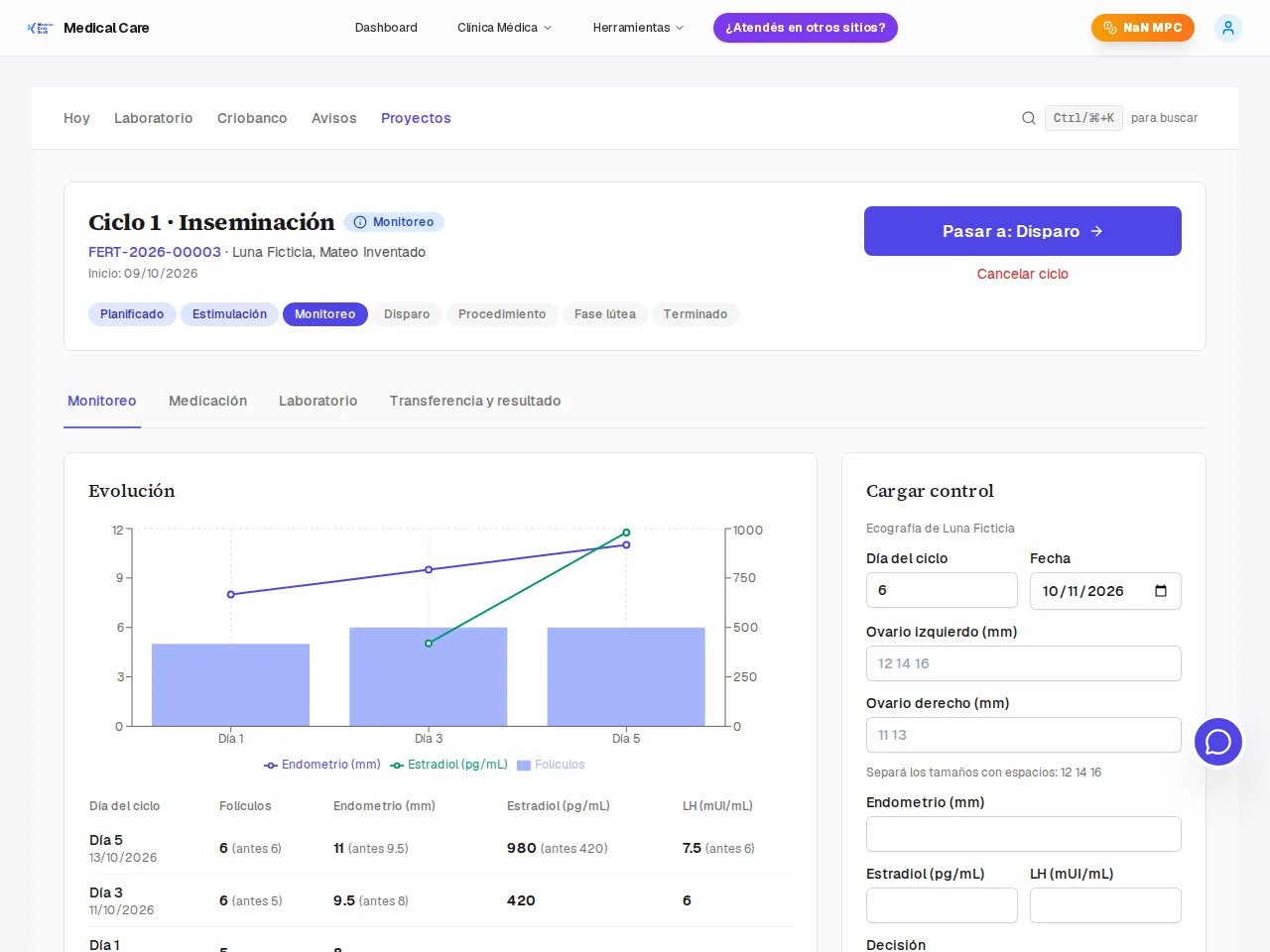
Task: Click the Día 5 bar in chart
Action: pyautogui.click(x=626, y=676)
